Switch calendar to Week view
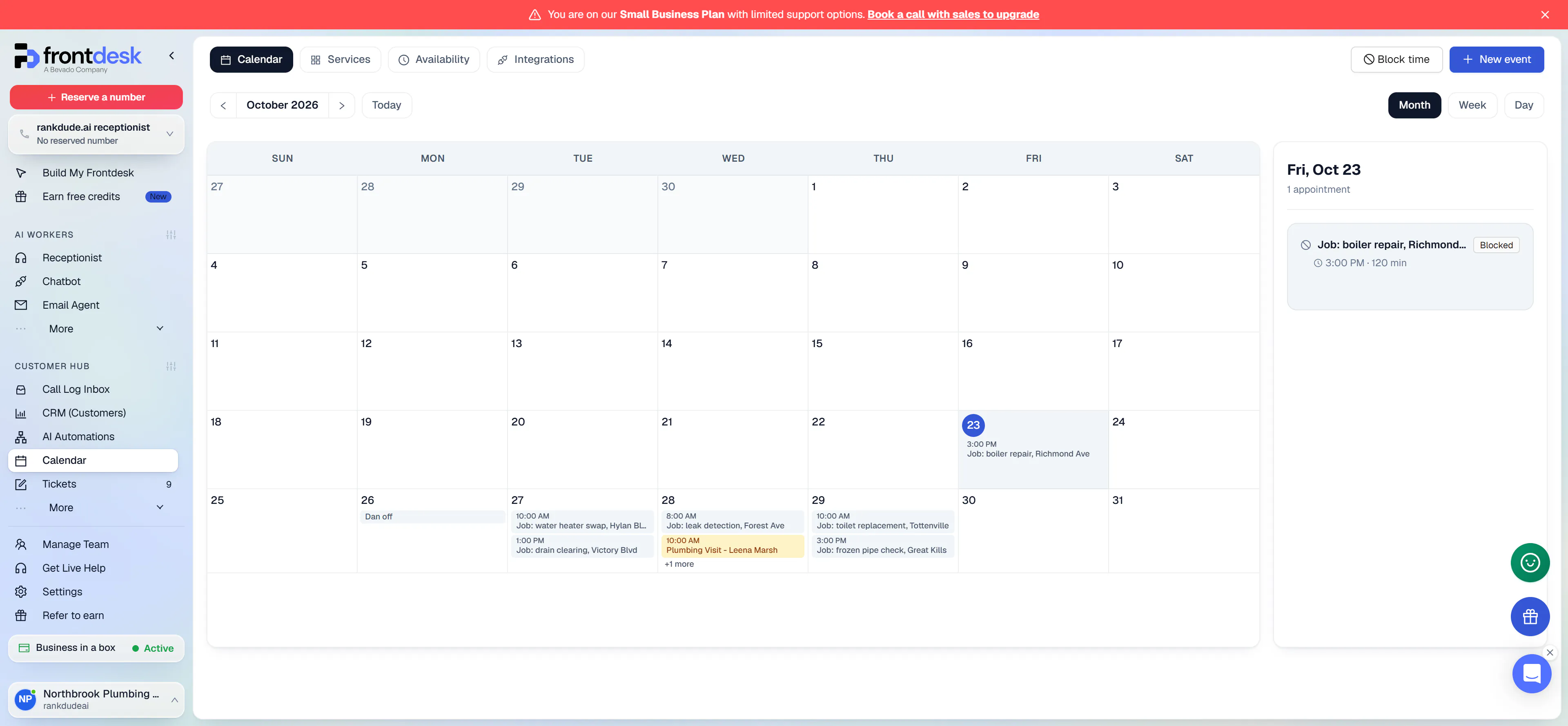 [1472, 105]
